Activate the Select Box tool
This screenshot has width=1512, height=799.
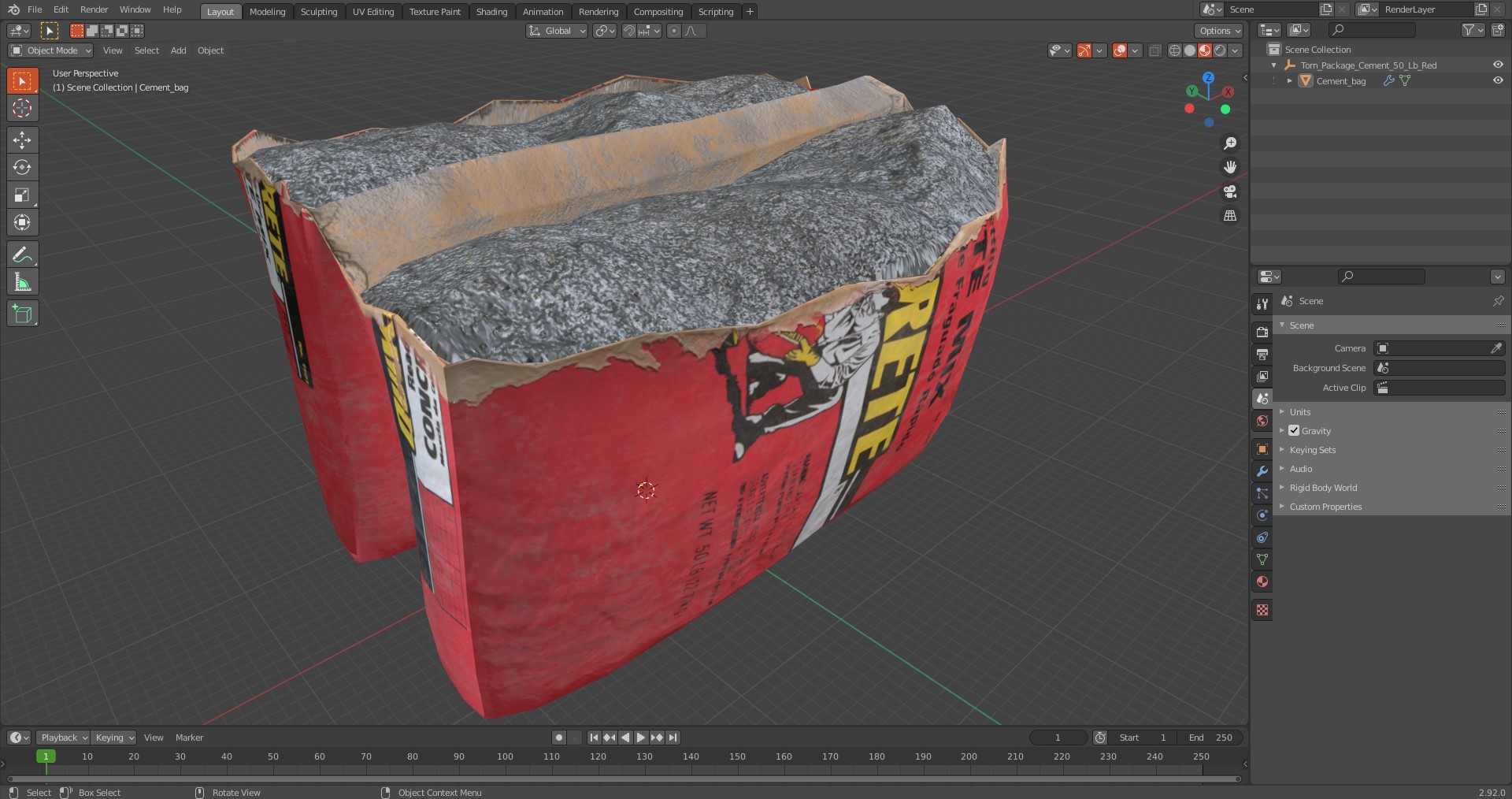pos(22,81)
